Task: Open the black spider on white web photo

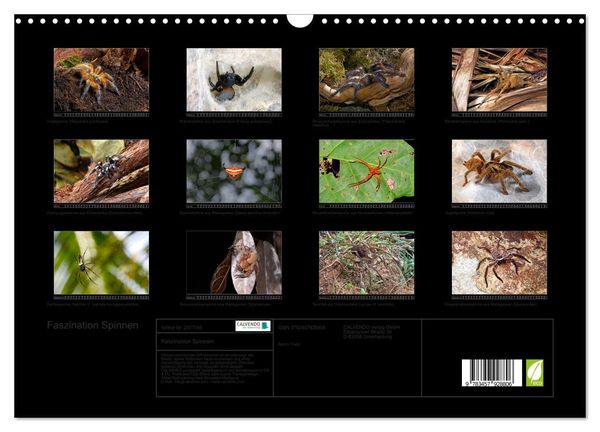Action: click(x=234, y=80)
